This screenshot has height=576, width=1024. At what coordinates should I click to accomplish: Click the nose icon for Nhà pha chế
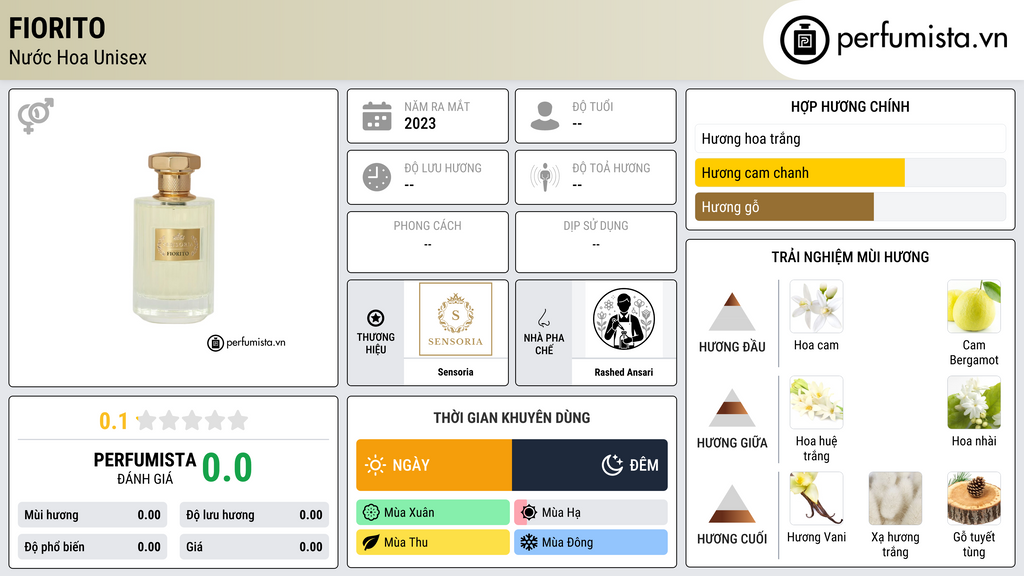(x=543, y=318)
